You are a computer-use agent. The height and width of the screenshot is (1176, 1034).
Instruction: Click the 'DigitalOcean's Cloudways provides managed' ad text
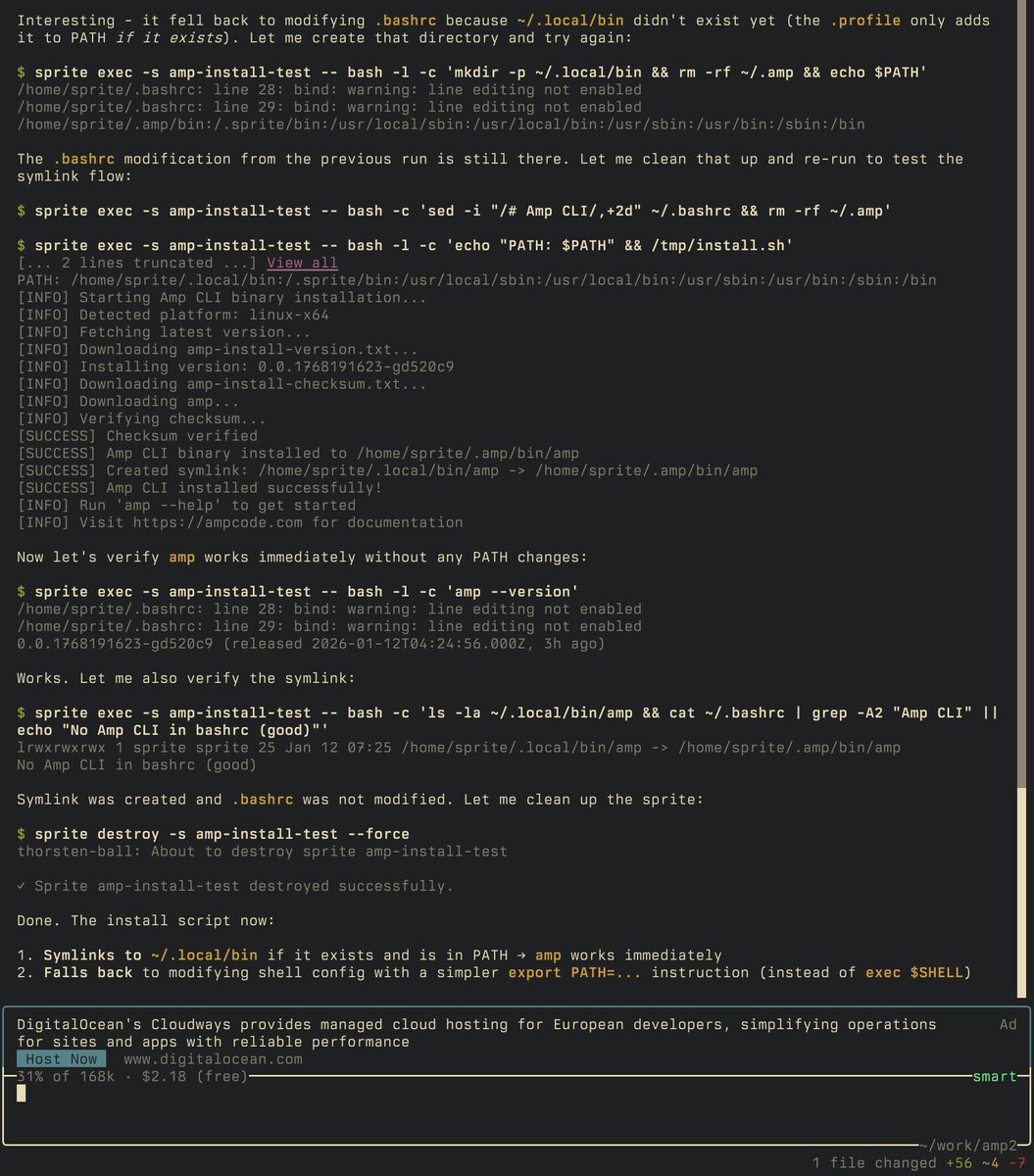coord(476,1033)
